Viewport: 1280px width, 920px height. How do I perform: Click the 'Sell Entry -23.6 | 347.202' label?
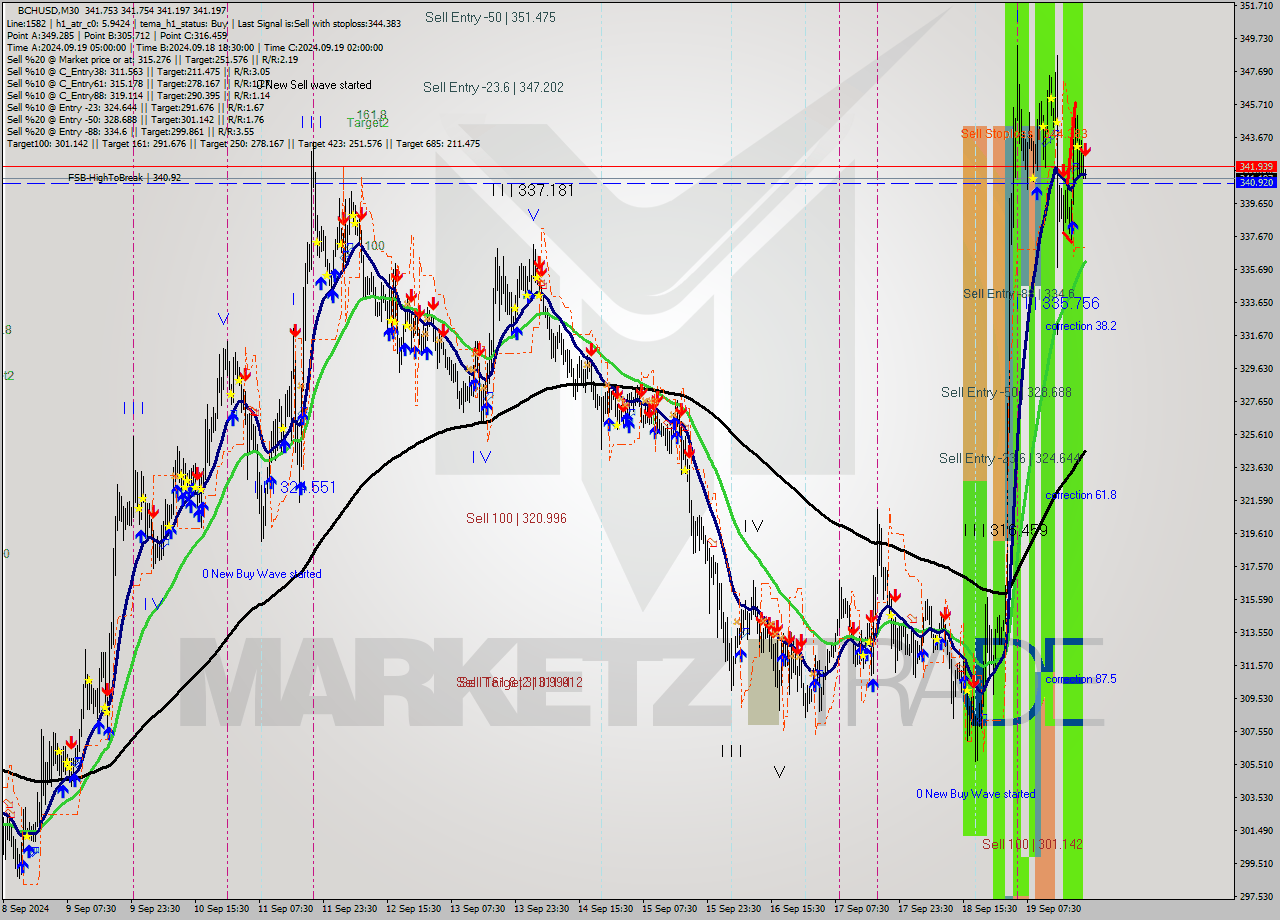pos(493,88)
